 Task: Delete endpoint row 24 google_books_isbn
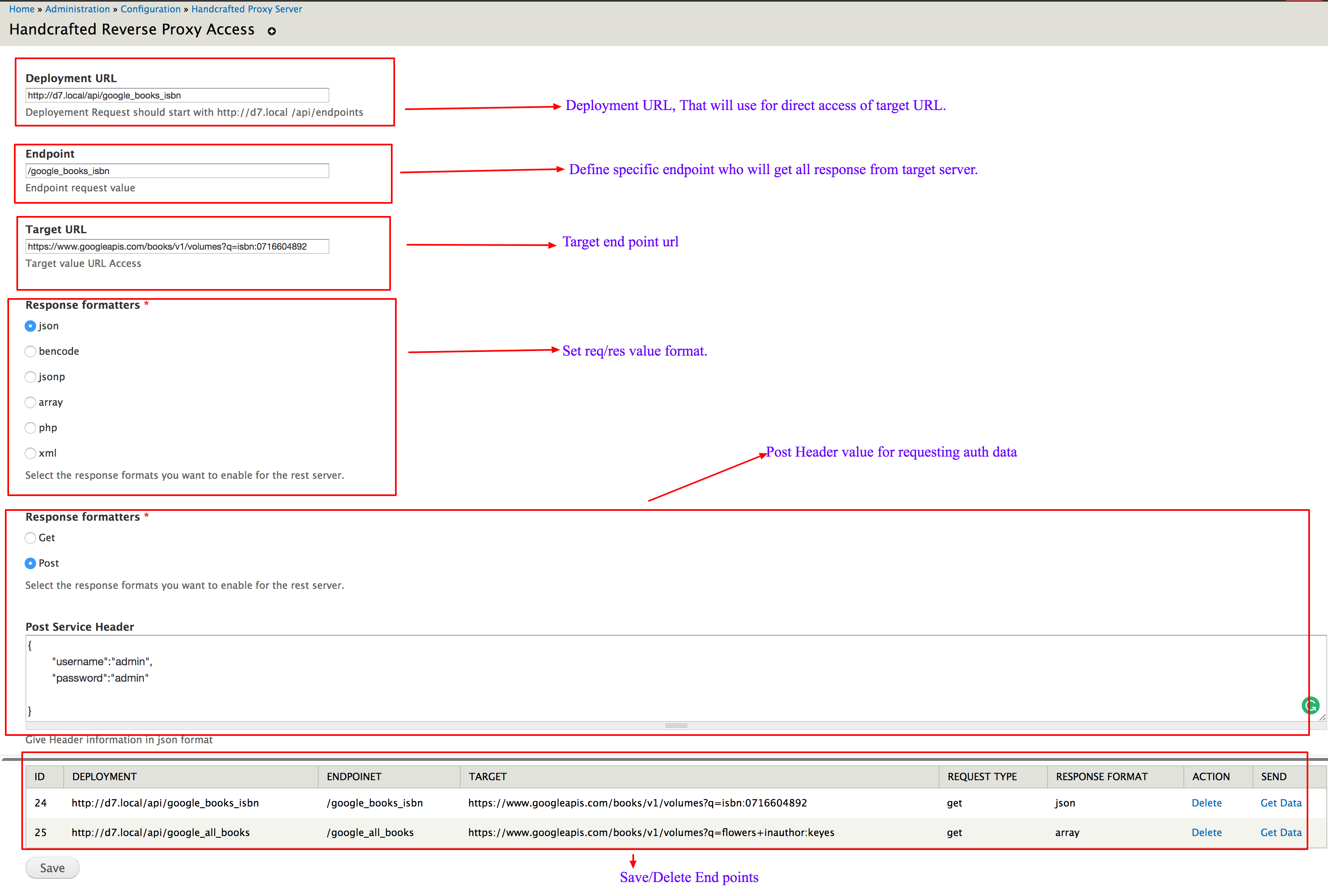1206,803
